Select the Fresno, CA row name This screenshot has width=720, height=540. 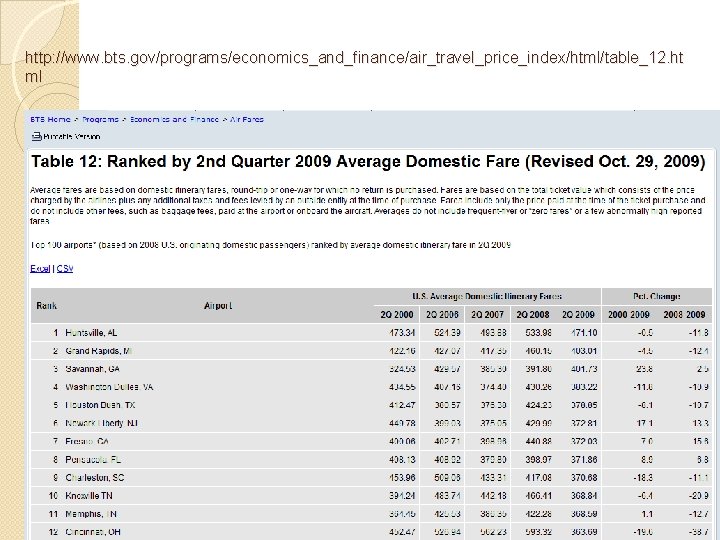coord(87,441)
